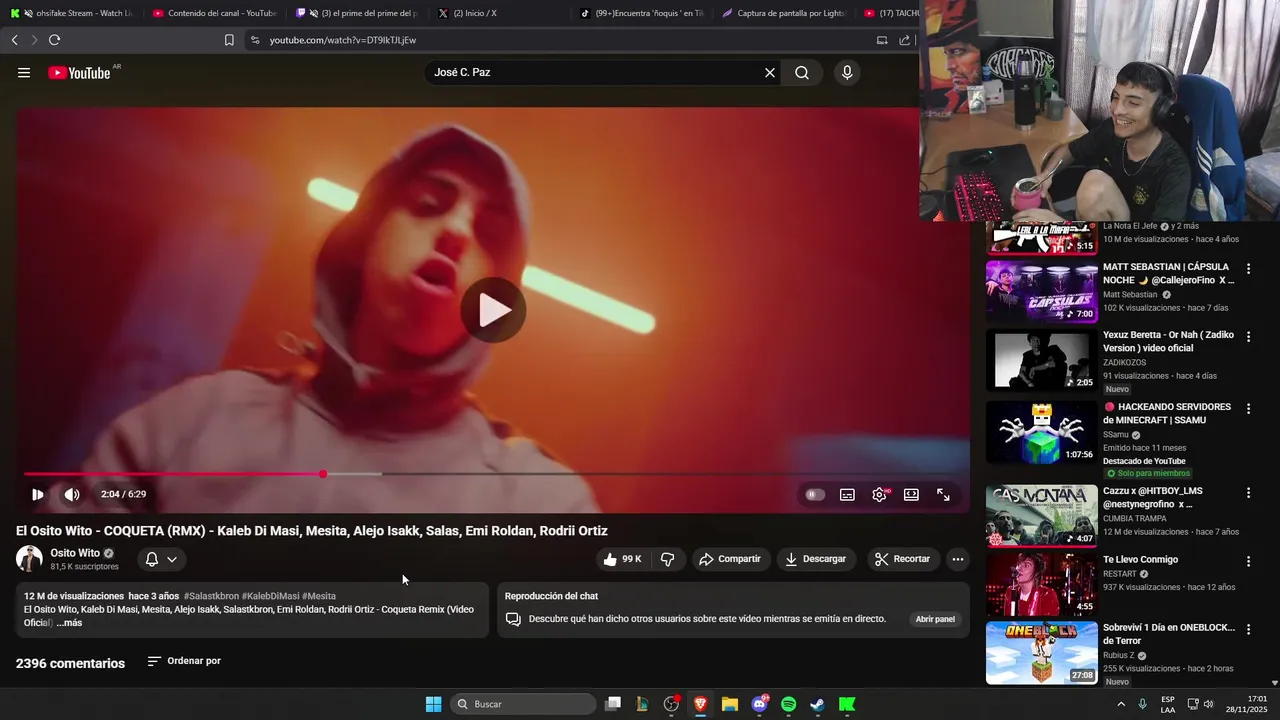Switch to the Encuentra 'ñoquis' TikTok tab
This screenshot has height=720, width=1280.
tap(641, 13)
